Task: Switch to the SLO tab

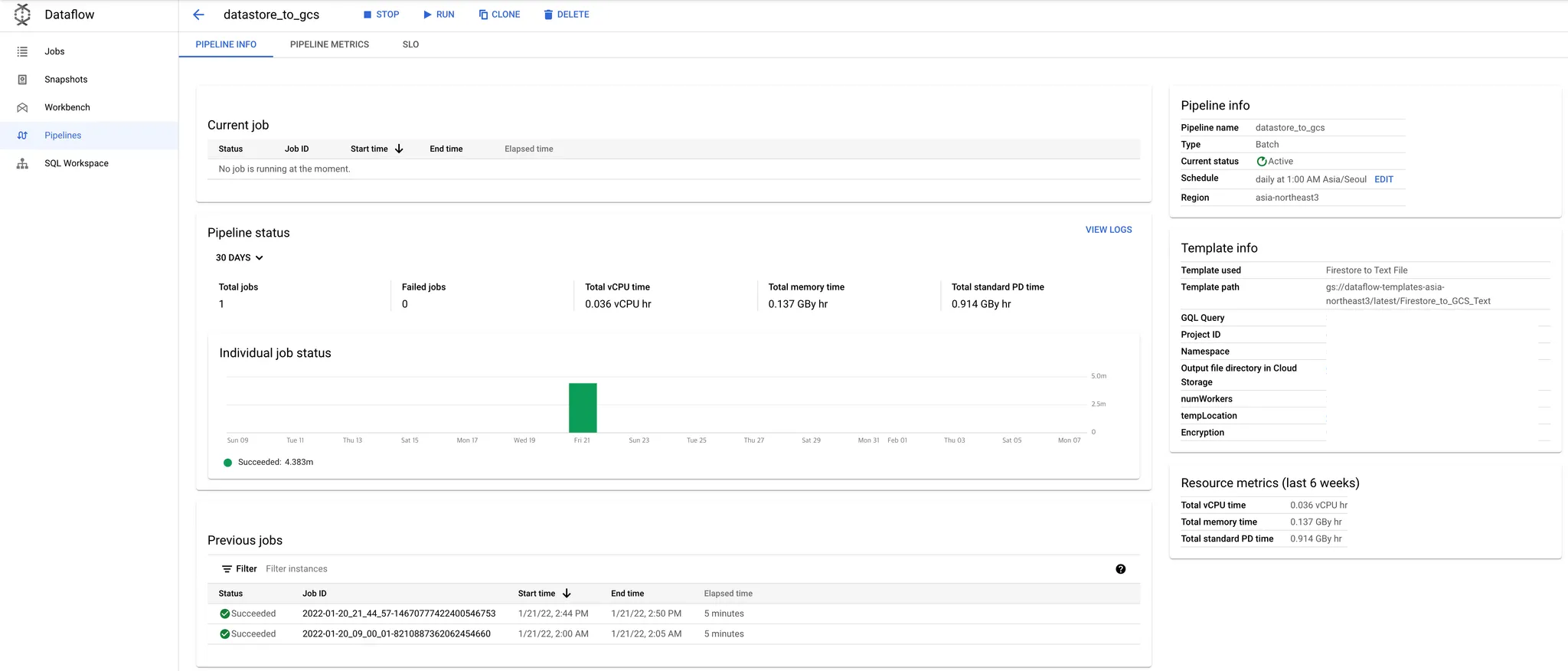Action: coord(410,44)
